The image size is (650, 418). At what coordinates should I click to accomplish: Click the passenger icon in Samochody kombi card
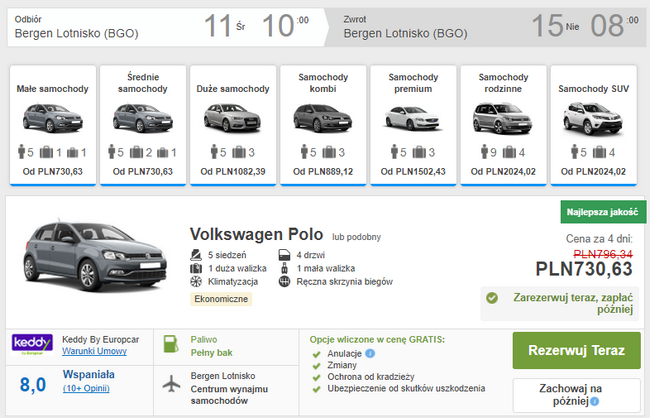pos(304,152)
